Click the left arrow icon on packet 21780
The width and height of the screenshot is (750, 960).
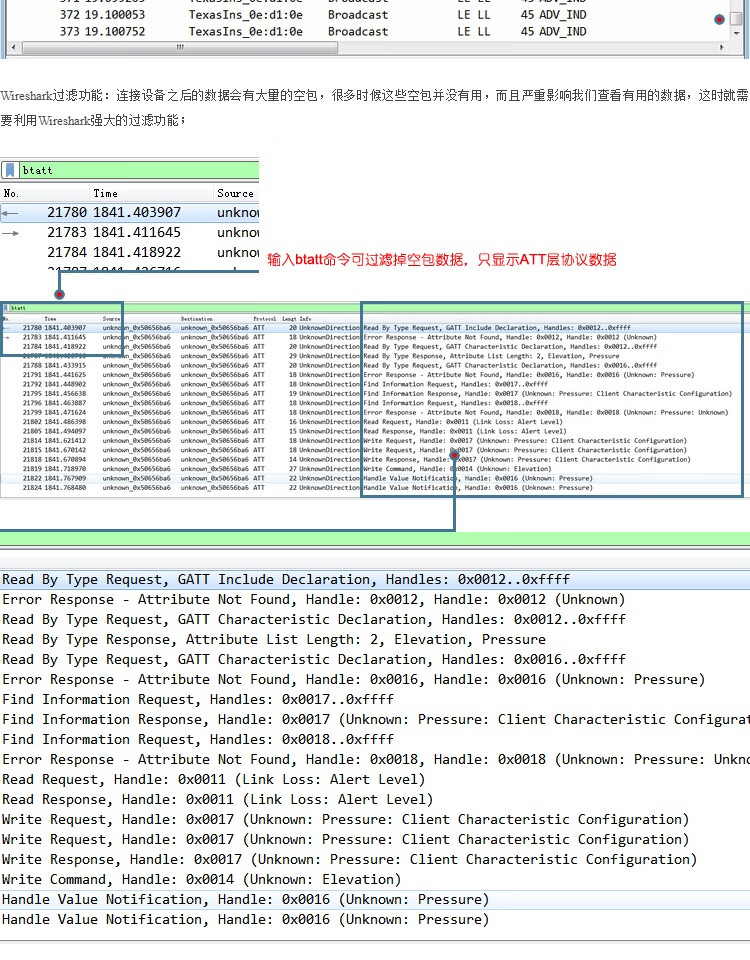(x=10, y=212)
